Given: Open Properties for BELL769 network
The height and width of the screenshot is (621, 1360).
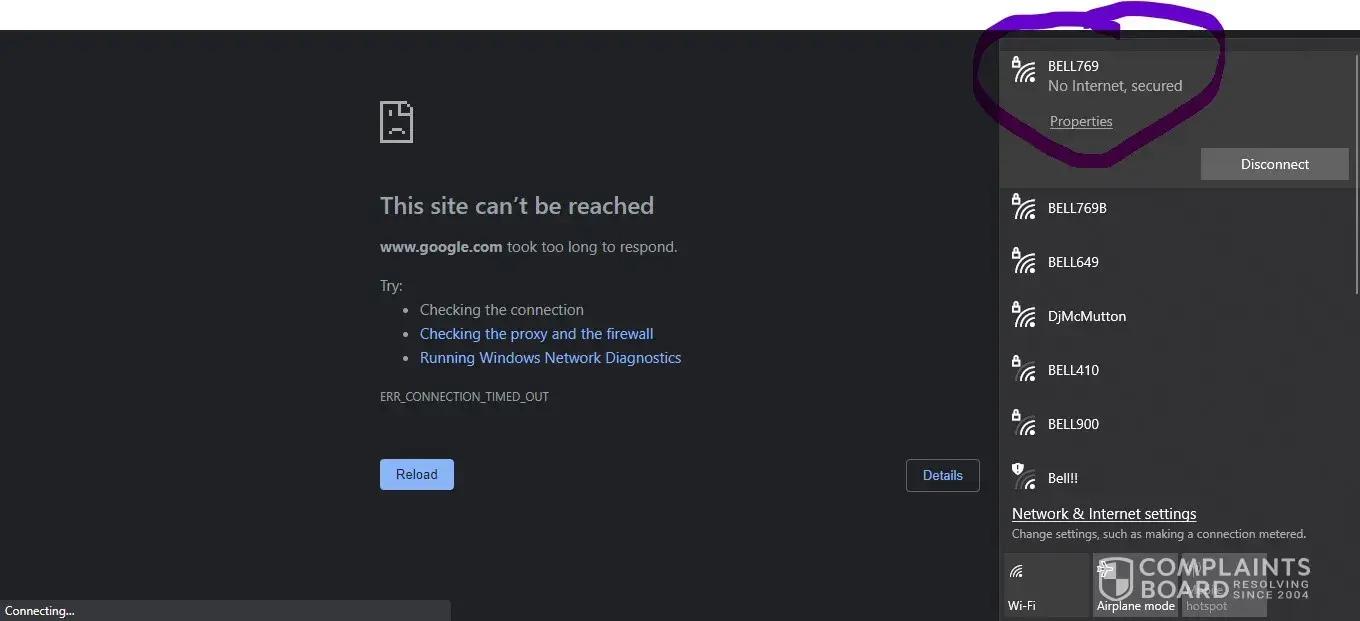Looking at the screenshot, I should (1081, 121).
